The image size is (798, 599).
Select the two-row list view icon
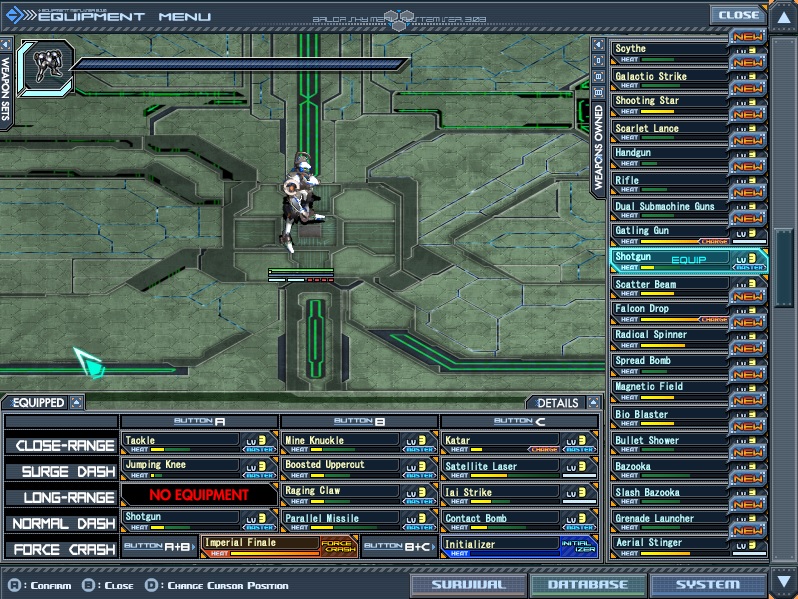pyautogui.click(x=598, y=77)
